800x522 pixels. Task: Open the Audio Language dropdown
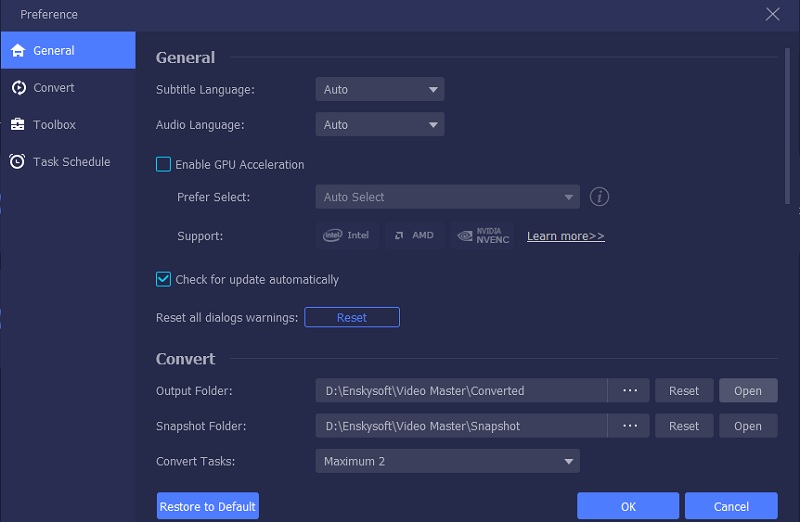(379, 125)
